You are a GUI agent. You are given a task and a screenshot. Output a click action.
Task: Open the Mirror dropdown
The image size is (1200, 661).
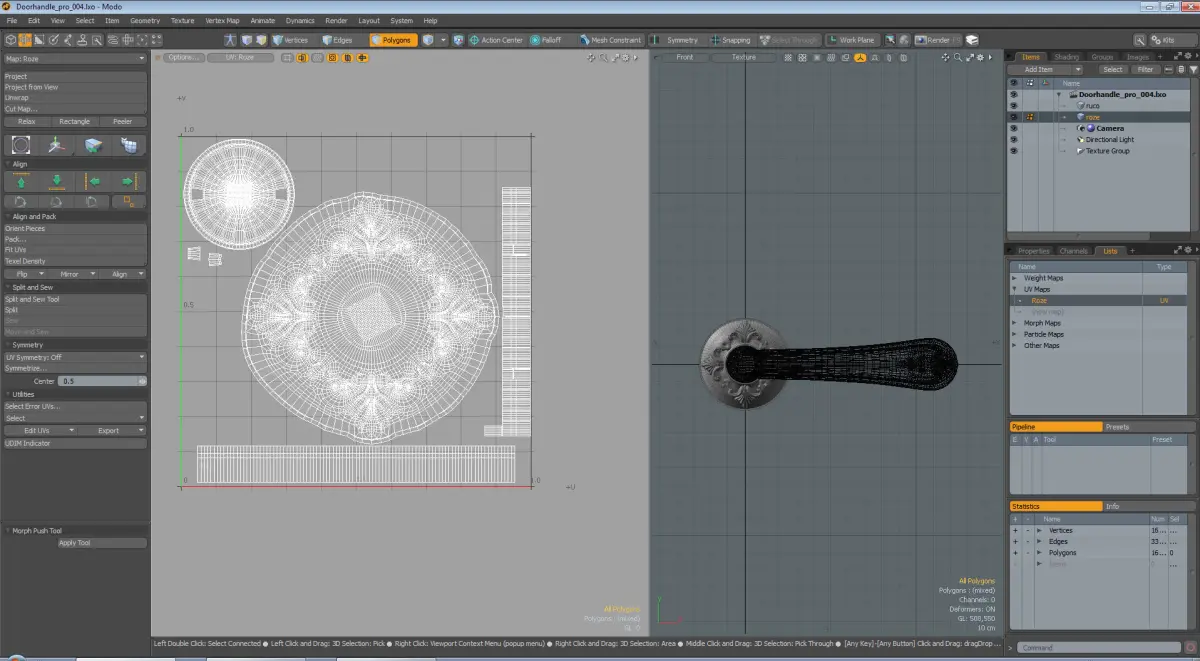tap(74, 273)
